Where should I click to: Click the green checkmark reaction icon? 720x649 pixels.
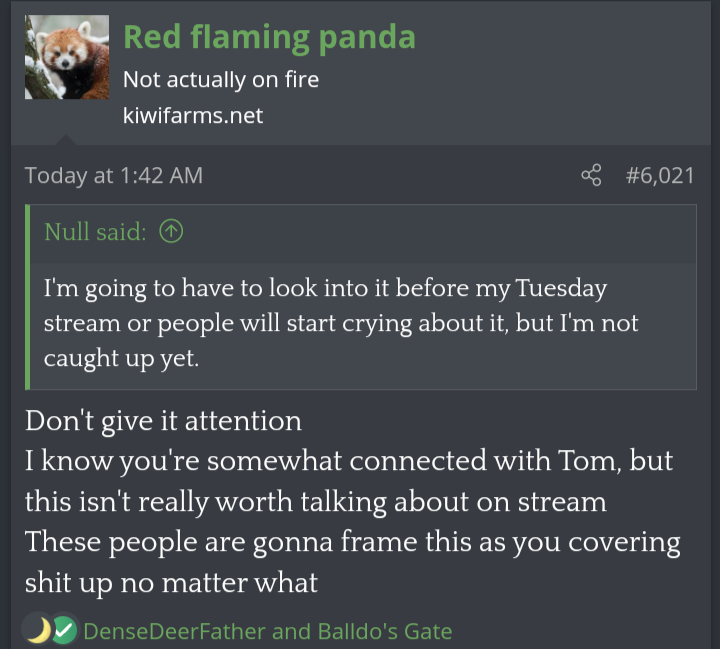pyautogui.click(x=64, y=630)
